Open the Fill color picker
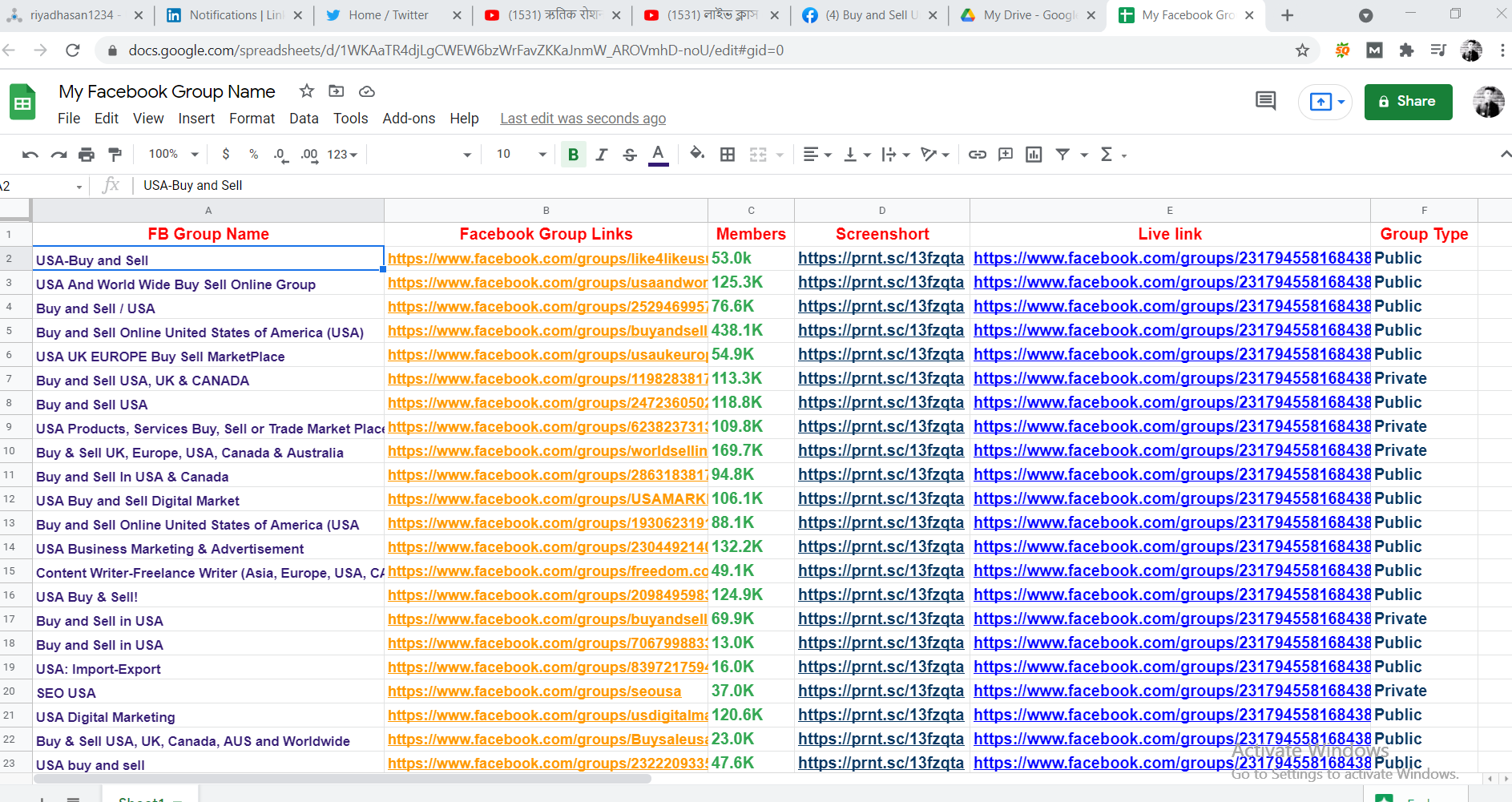The height and width of the screenshot is (802, 1512). coord(697,154)
